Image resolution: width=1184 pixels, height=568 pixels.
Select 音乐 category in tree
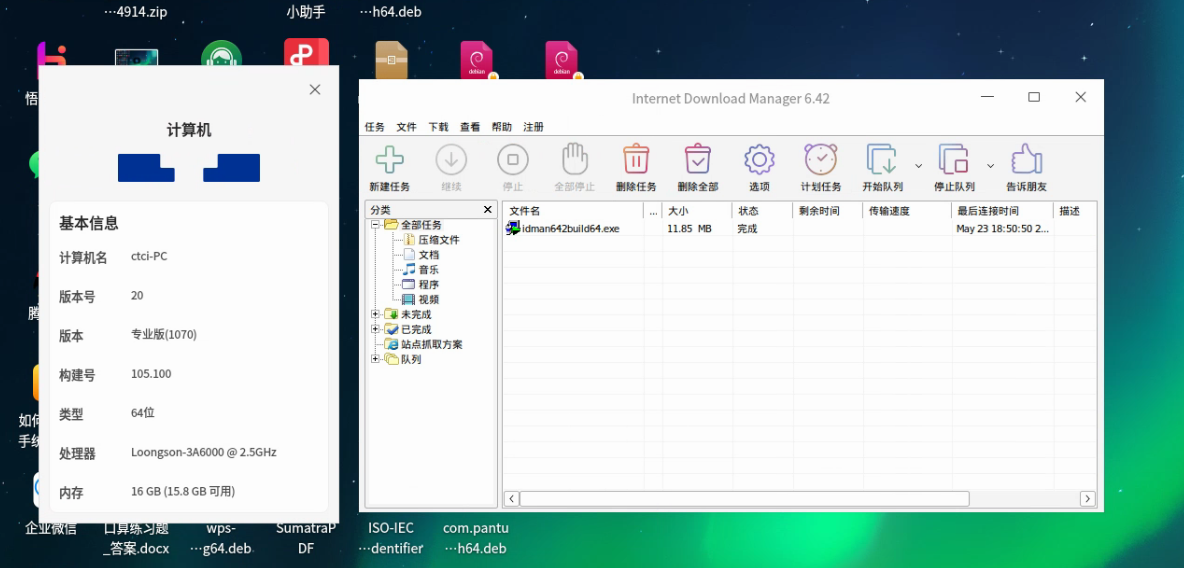tap(428, 270)
